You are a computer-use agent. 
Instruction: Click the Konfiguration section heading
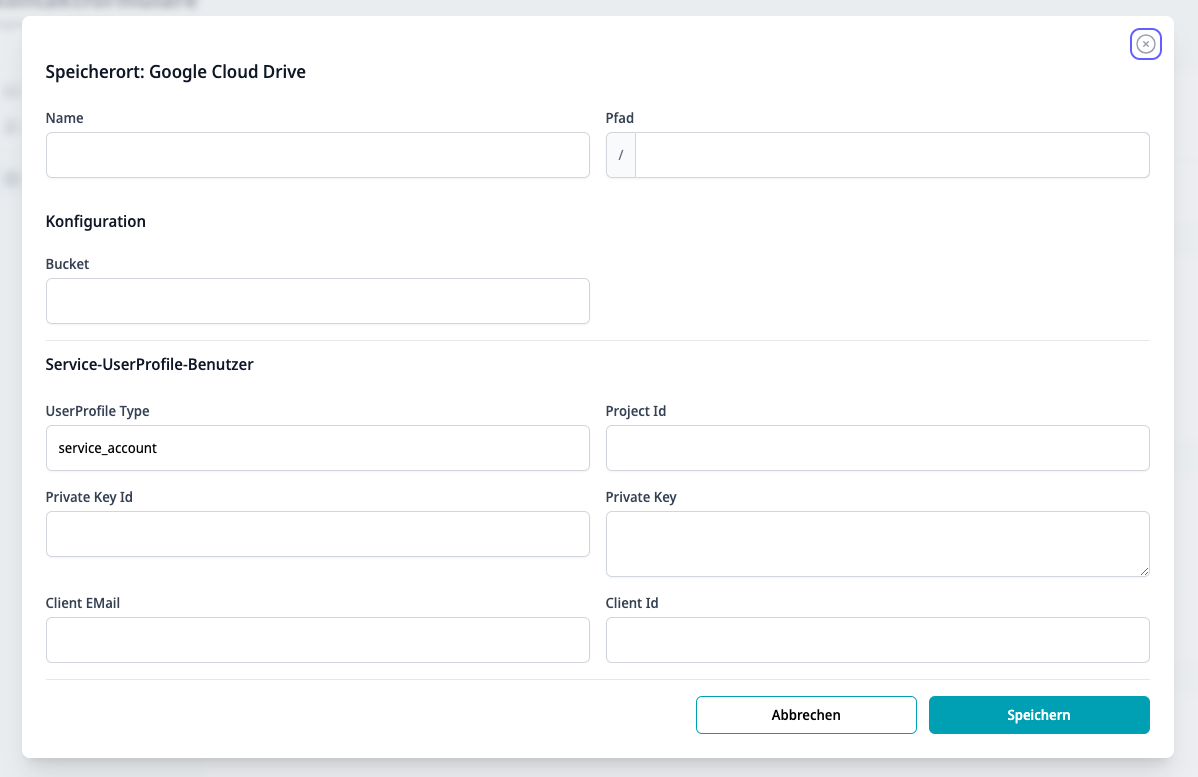click(96, 222)
